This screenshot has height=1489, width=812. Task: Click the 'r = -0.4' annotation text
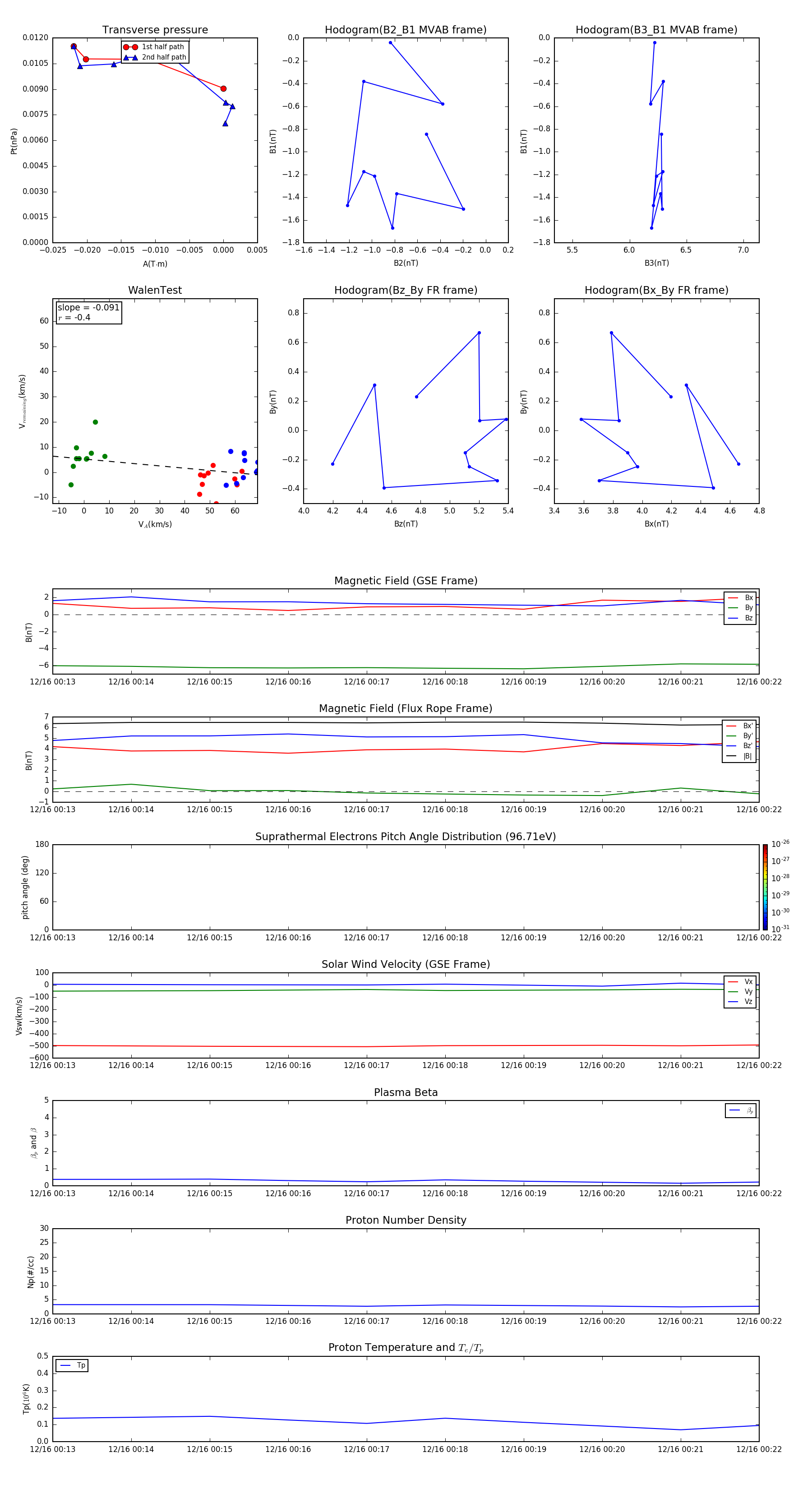coord(74,317)
